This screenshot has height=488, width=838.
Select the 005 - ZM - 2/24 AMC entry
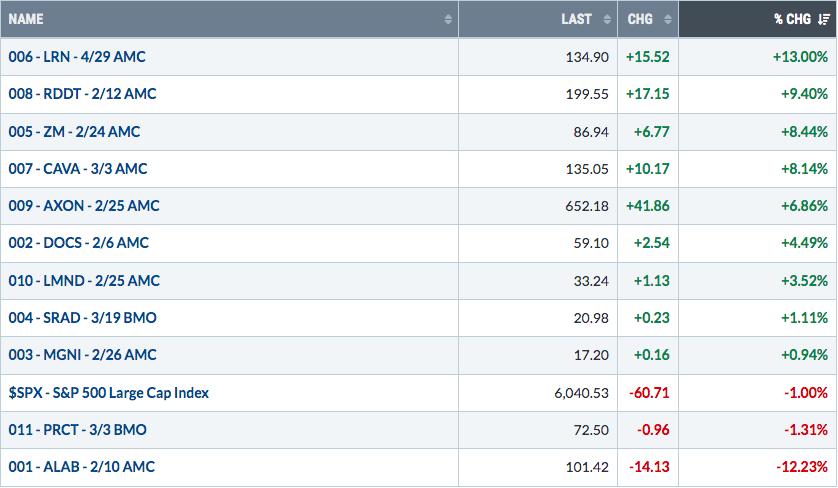74,131
